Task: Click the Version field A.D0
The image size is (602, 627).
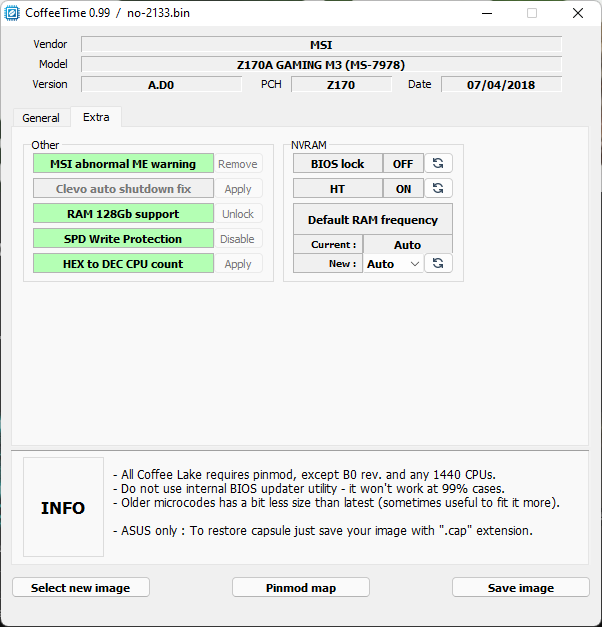Action: tap(161, 84)
